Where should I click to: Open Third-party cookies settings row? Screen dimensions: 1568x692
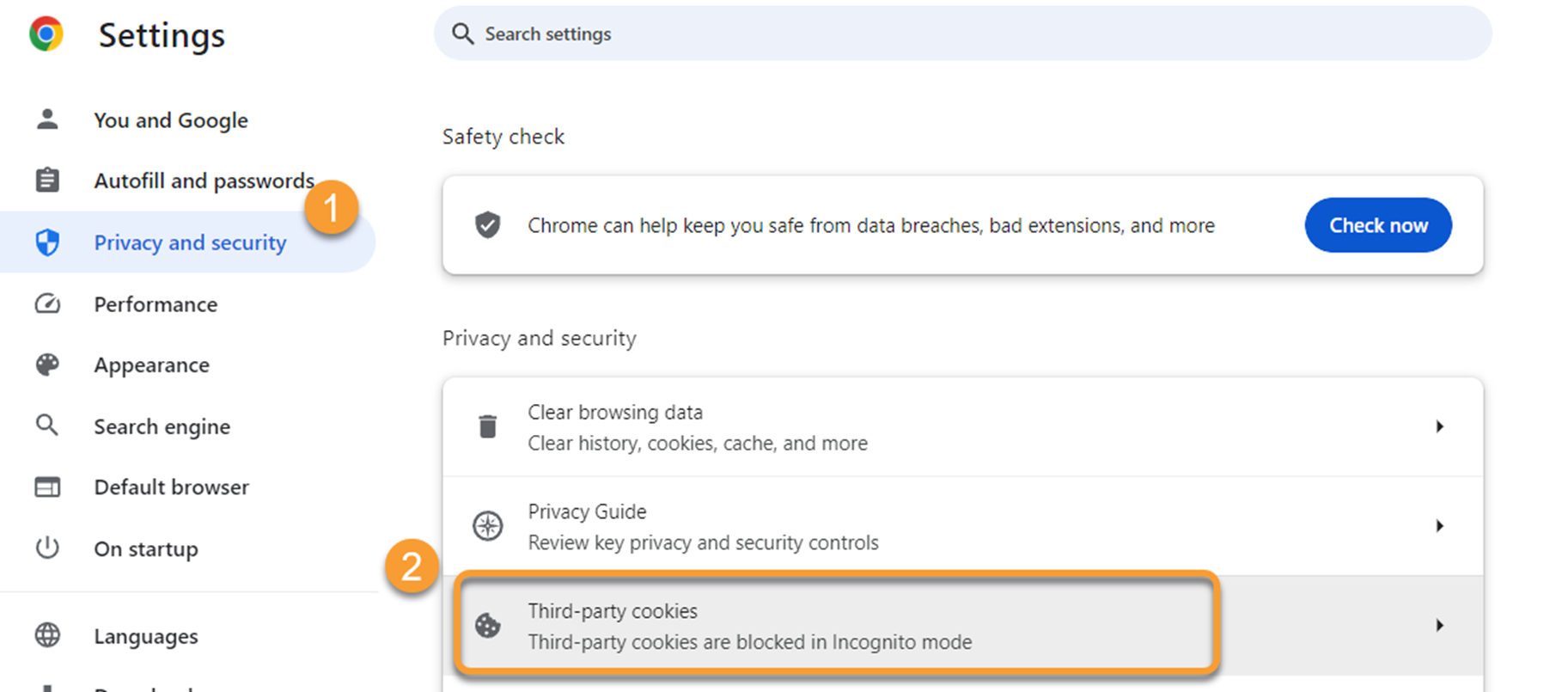point(963,626)
